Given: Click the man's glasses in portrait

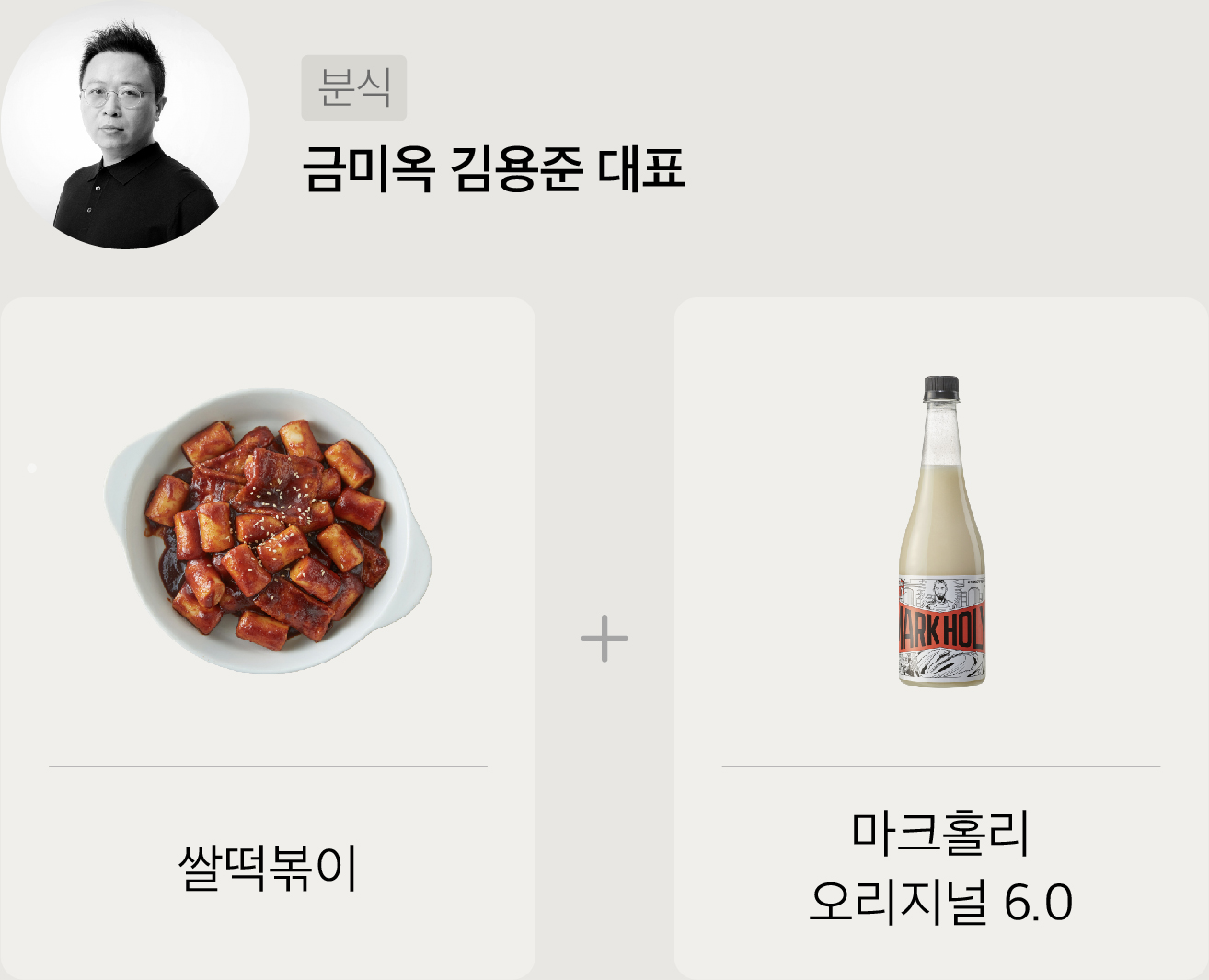Looking at the screenshot, I should coord(115,96).
